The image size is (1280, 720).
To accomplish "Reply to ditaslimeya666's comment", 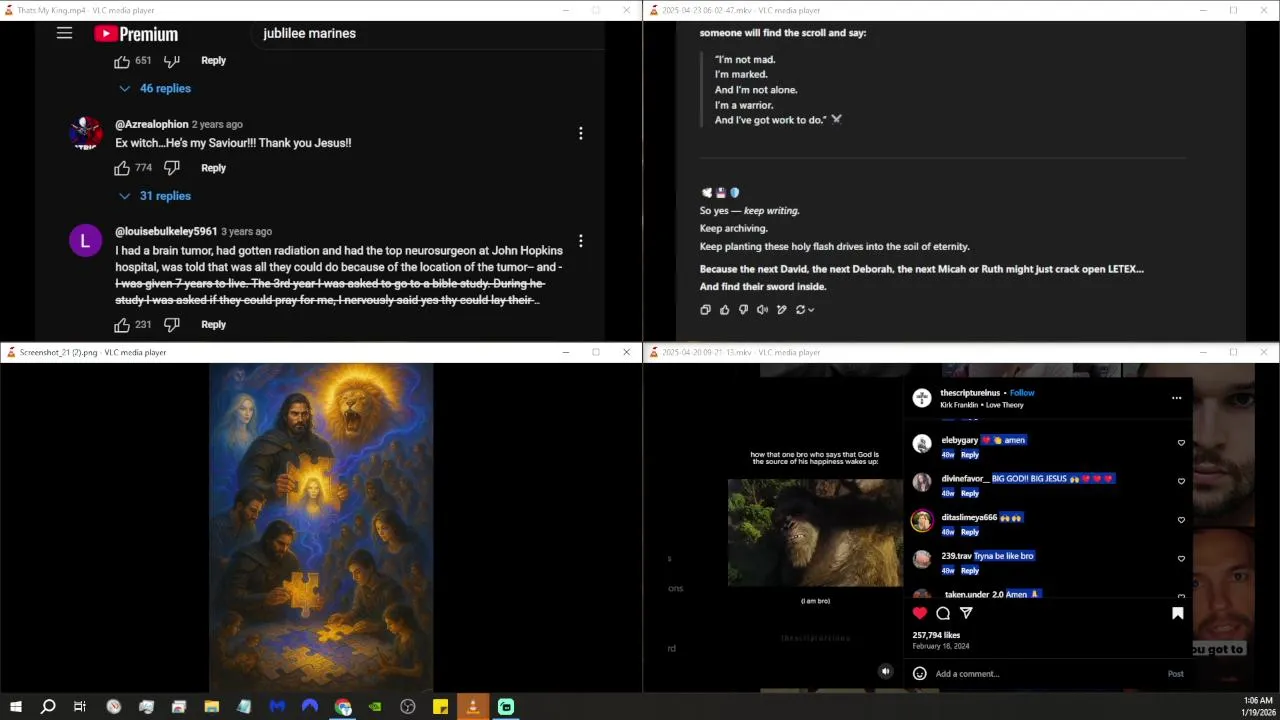I will 970,532.
